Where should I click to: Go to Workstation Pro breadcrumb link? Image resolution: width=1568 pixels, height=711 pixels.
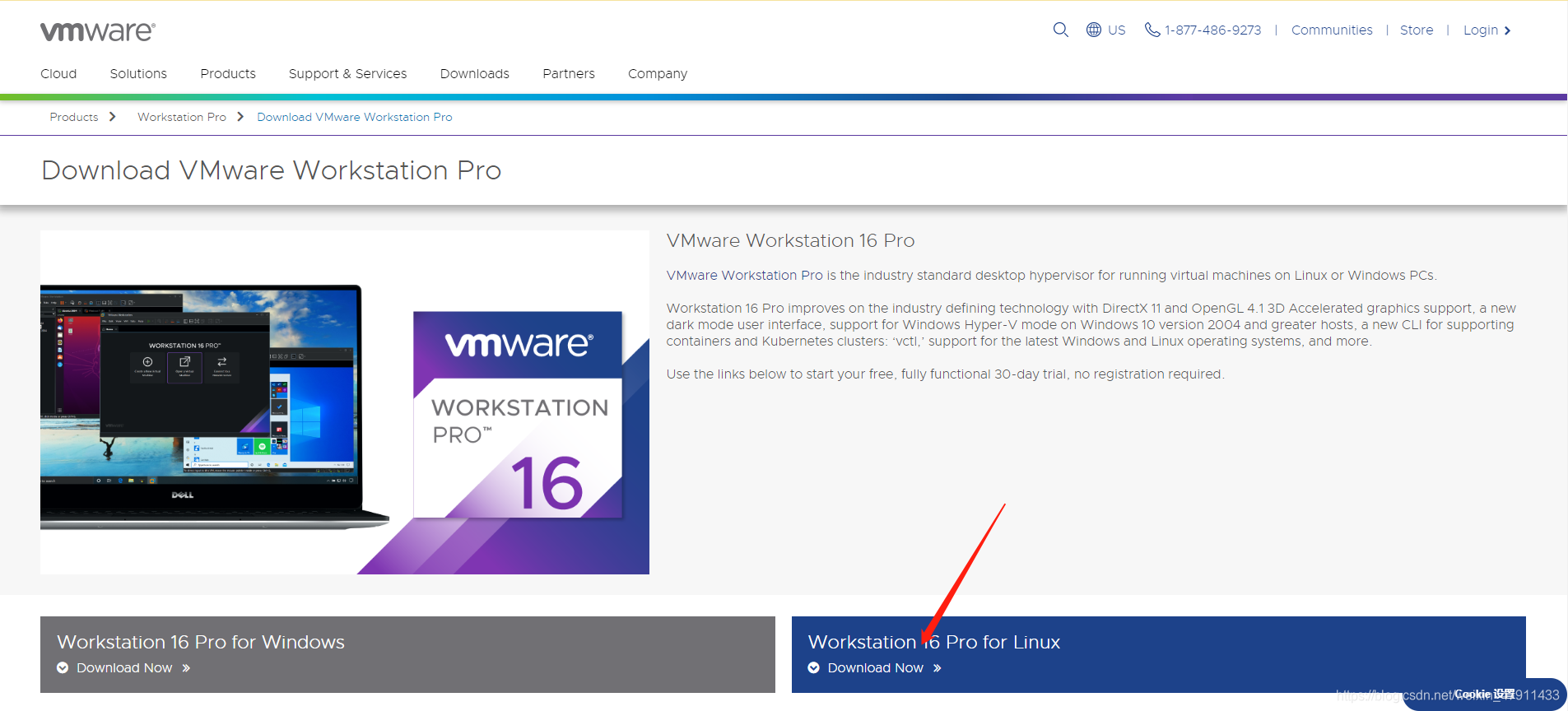click(x=182, y=117)
